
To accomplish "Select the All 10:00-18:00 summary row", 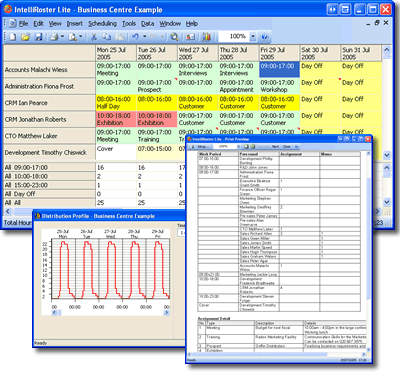I will [x=49, y=176].
